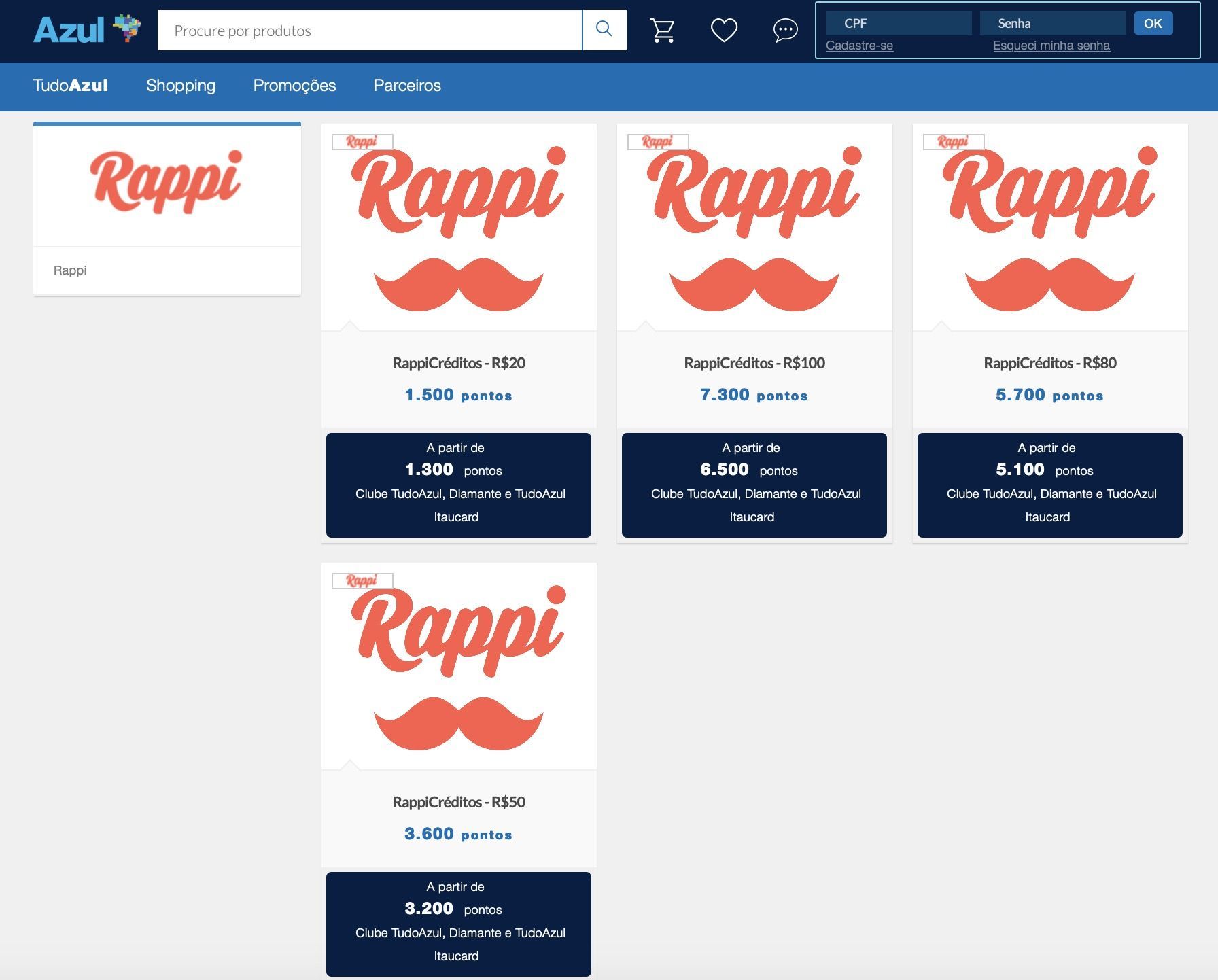Click the CPF input field
The image size is (1218, 980).
click(x=899, y=23)
